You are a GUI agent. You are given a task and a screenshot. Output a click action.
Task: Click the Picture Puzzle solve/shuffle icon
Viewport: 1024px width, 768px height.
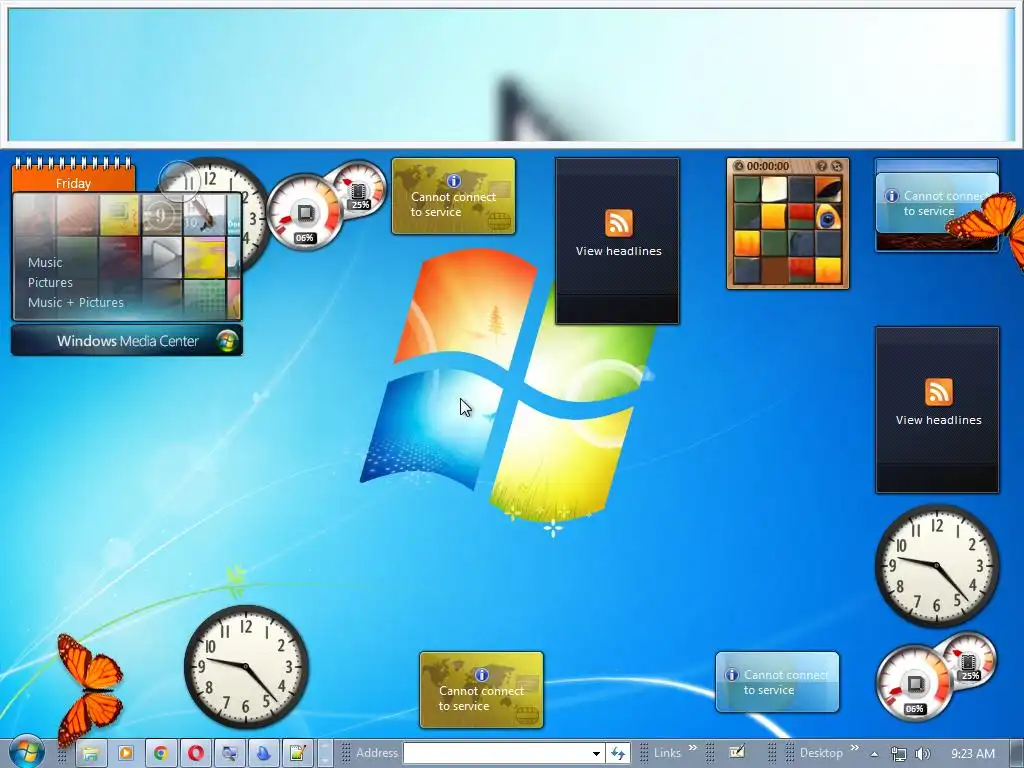(837, 166)
